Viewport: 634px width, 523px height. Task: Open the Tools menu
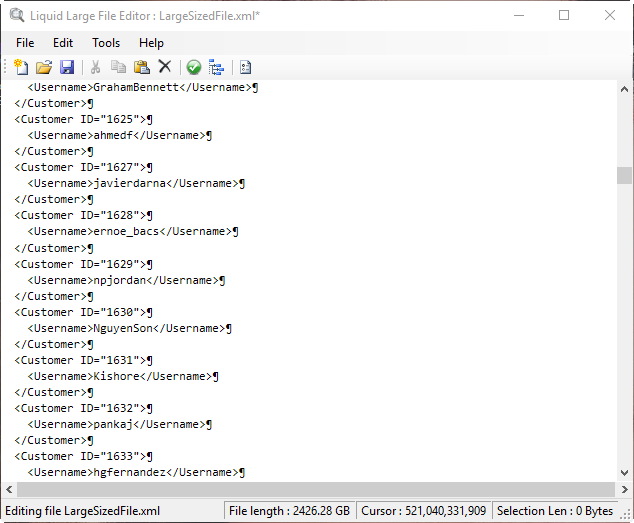pyautogui.click(x=106, y=43)
